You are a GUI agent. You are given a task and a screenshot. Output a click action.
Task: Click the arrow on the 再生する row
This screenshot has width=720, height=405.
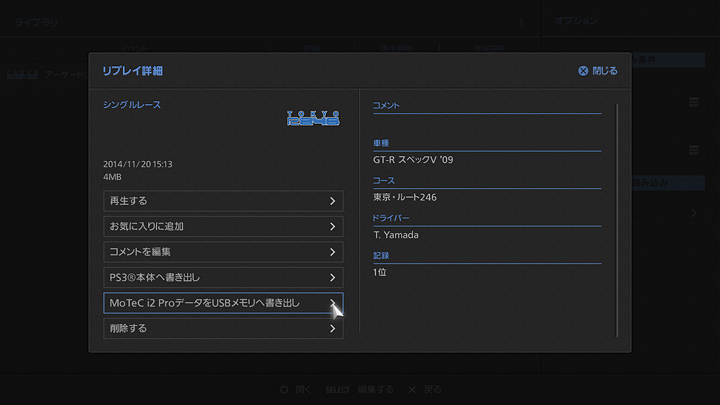click(332, 201)
